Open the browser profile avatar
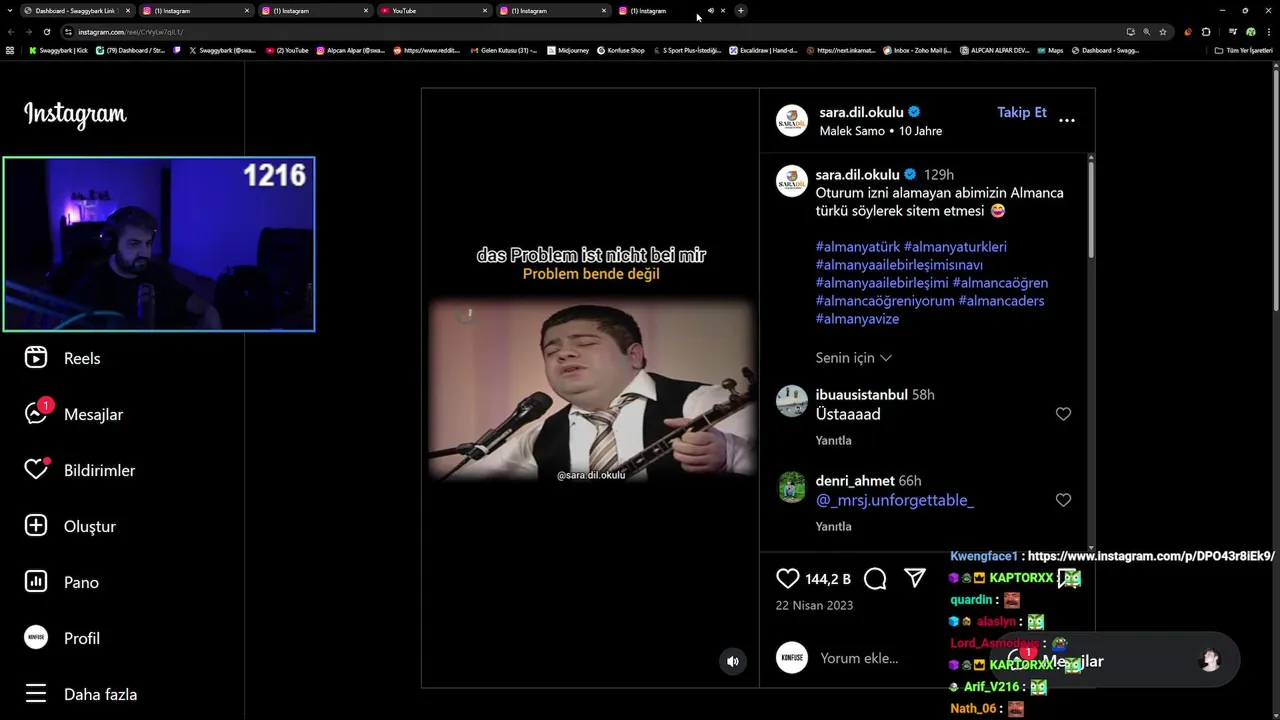 pyautogui.click(x=1251, y=32)
